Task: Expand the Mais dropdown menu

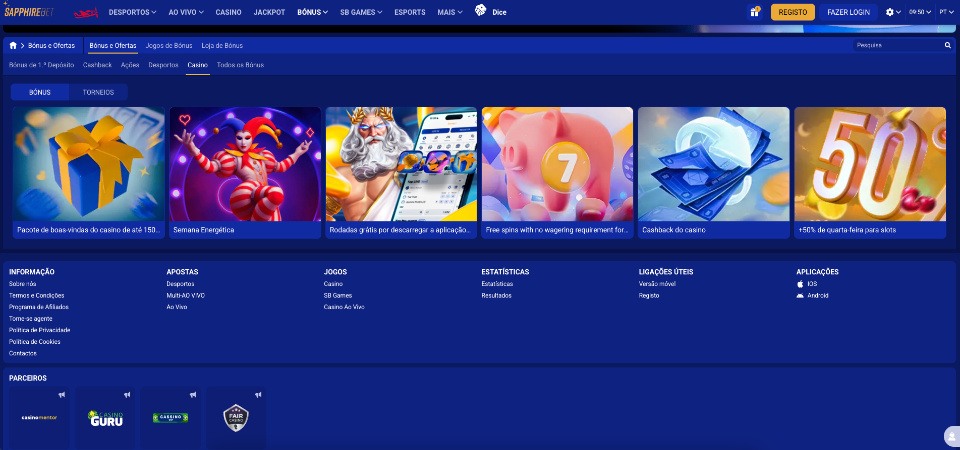Action: 450,12
